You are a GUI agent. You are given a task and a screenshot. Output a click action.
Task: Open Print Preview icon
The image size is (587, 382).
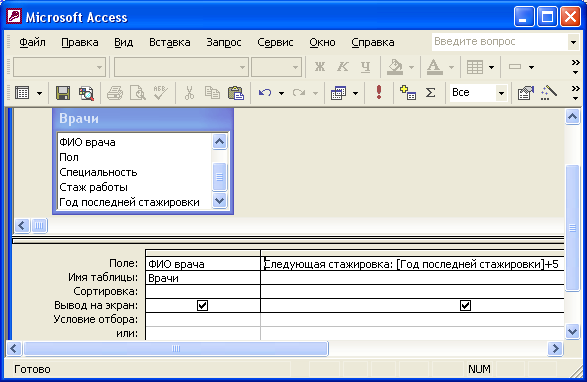138,93
